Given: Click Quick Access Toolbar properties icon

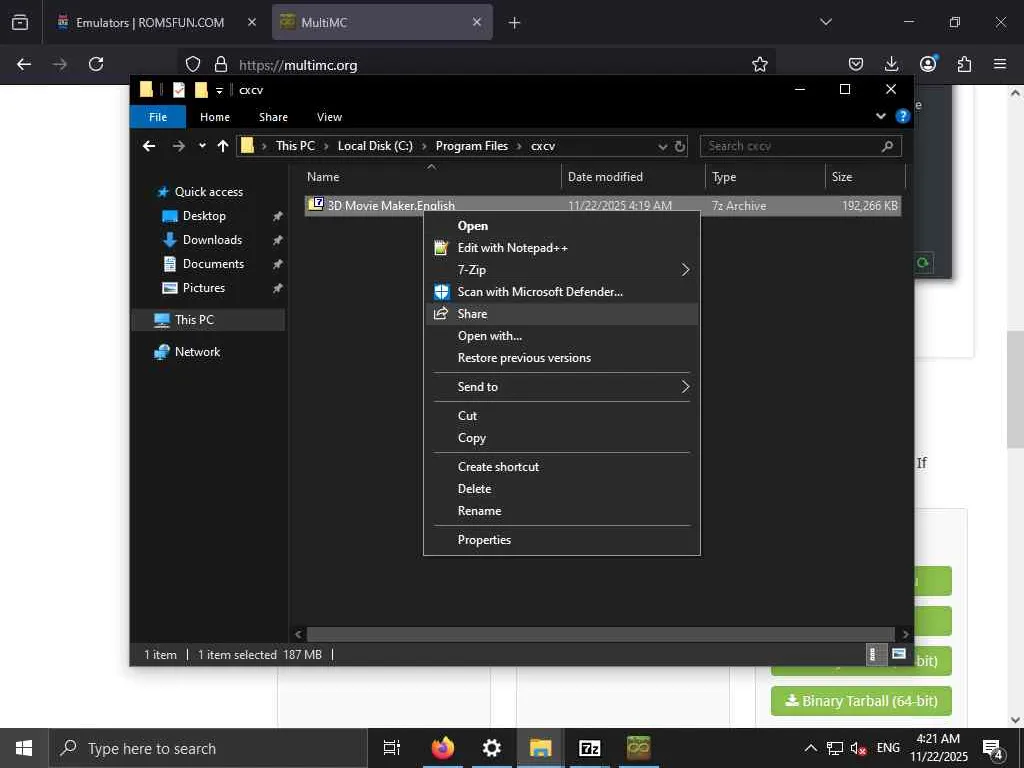Looking at the screenshot, I should [178, 90].
